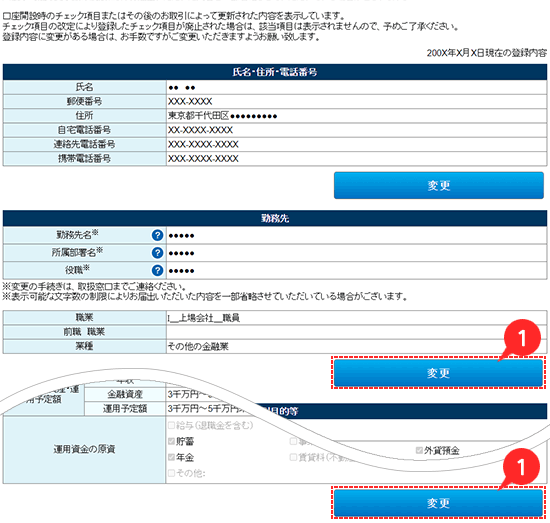Select masked value in 勤務先名 row

point(181,236)
